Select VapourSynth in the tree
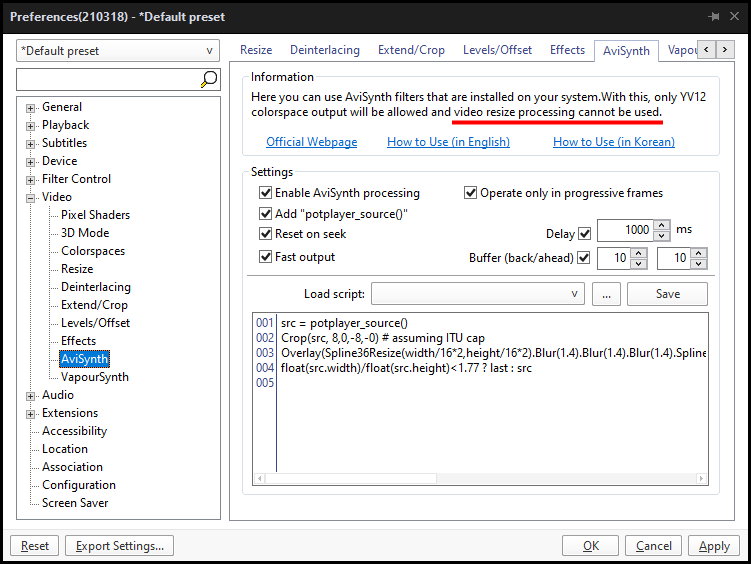This screenshot has width=751, height=564. [x=95, y=377]
